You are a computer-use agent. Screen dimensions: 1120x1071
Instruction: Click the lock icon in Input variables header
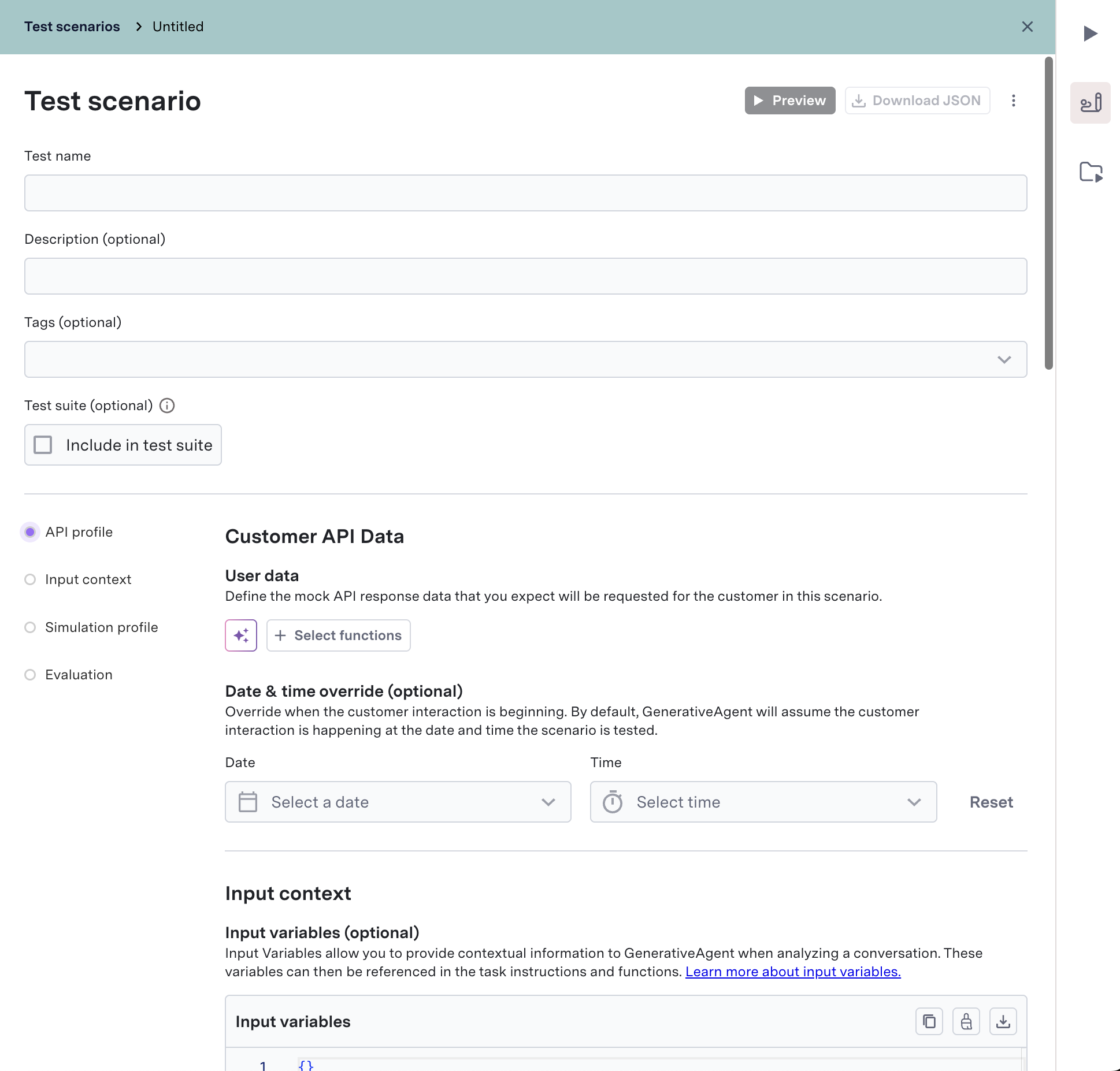point(966,1021)
